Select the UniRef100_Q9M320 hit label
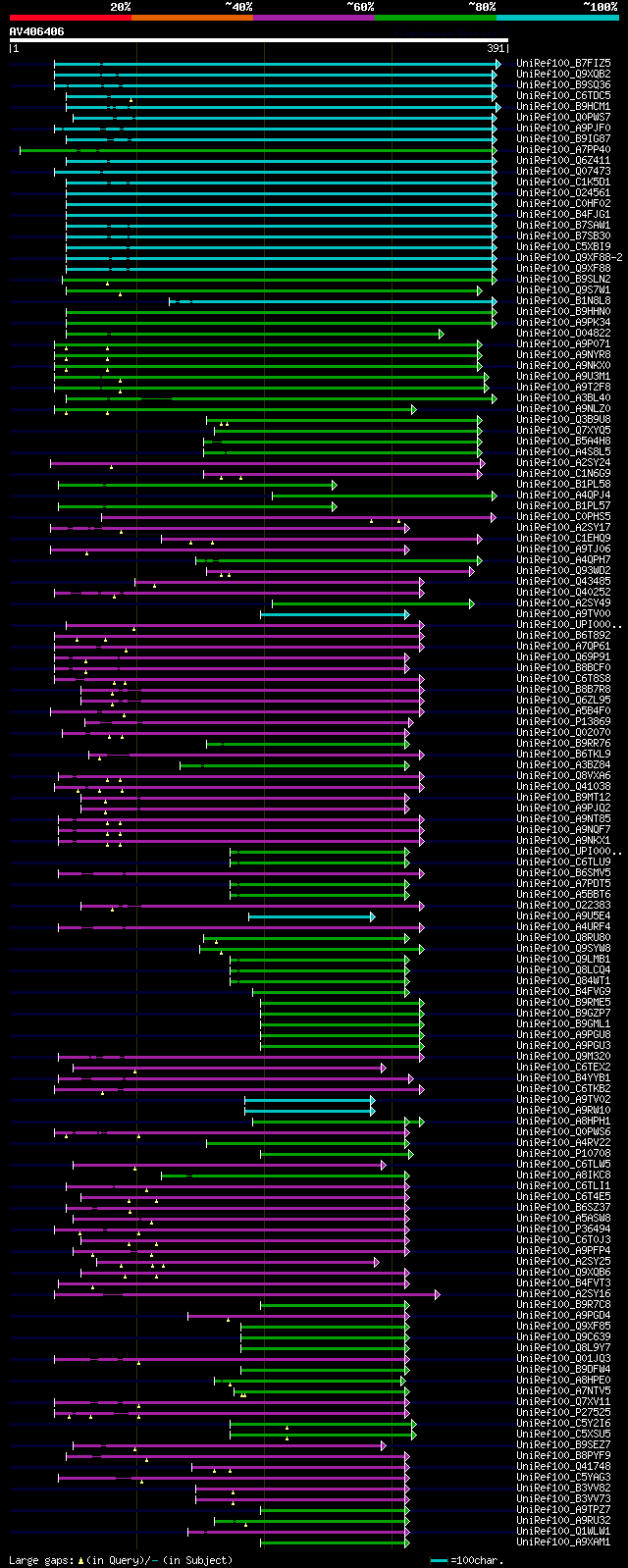628x1568 pixels. 563,1056
